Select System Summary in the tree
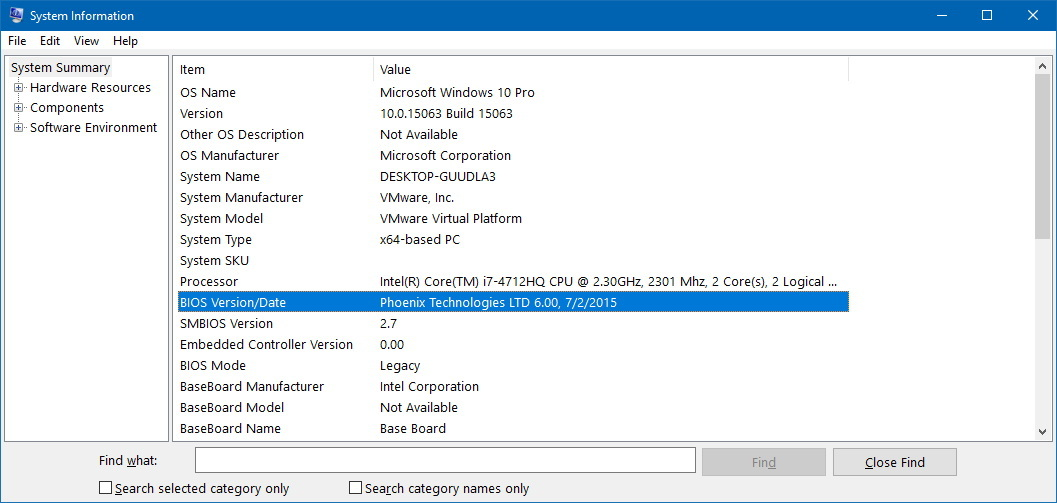This screenshot has height=503, width=1057. click(x=61, y=67)
